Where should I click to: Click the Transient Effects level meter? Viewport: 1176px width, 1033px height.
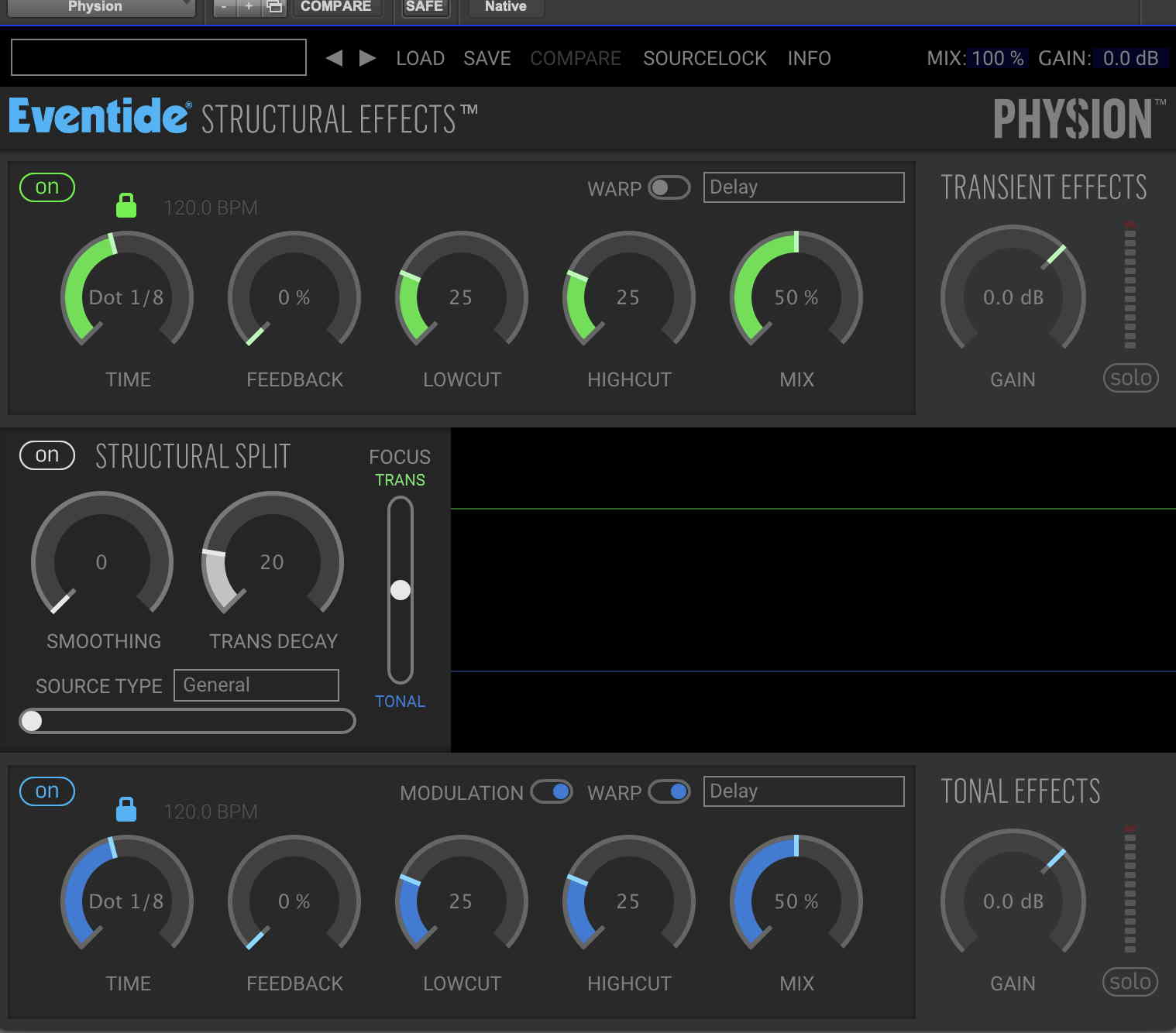[1130, 285]
